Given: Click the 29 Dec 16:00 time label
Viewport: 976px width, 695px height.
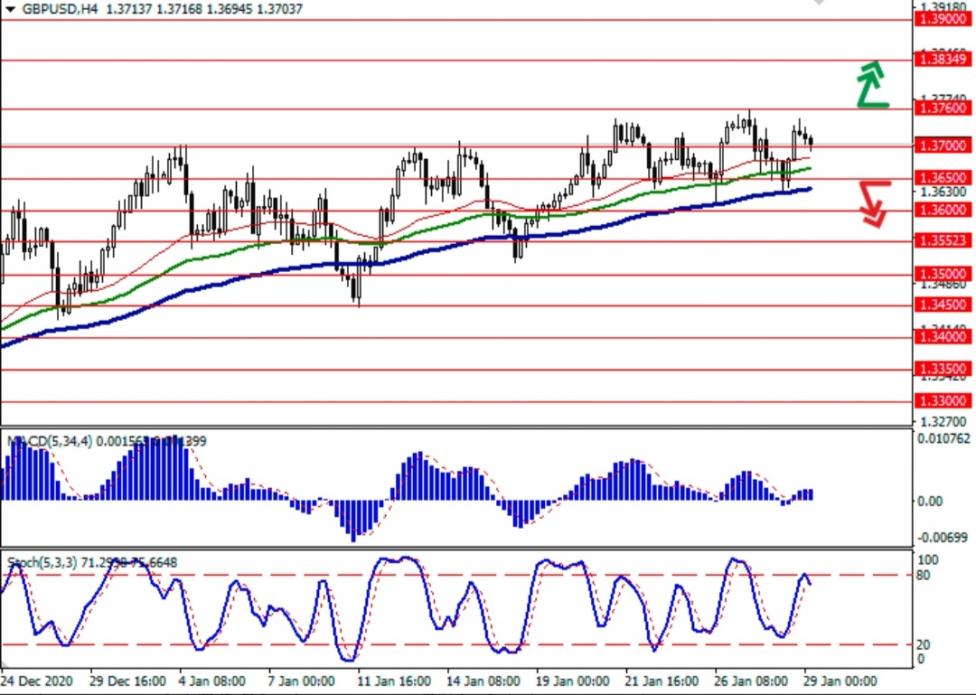Looking at the screenshot, I should point(128,681).
